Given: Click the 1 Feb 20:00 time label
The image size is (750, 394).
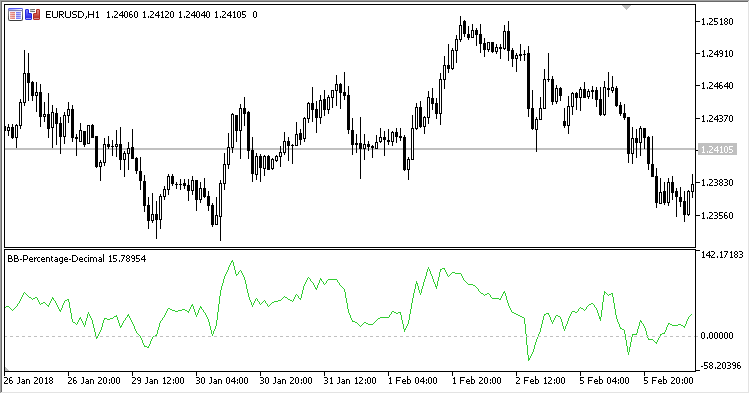Looking at the screenshot, I should click(x=477, y=381).
